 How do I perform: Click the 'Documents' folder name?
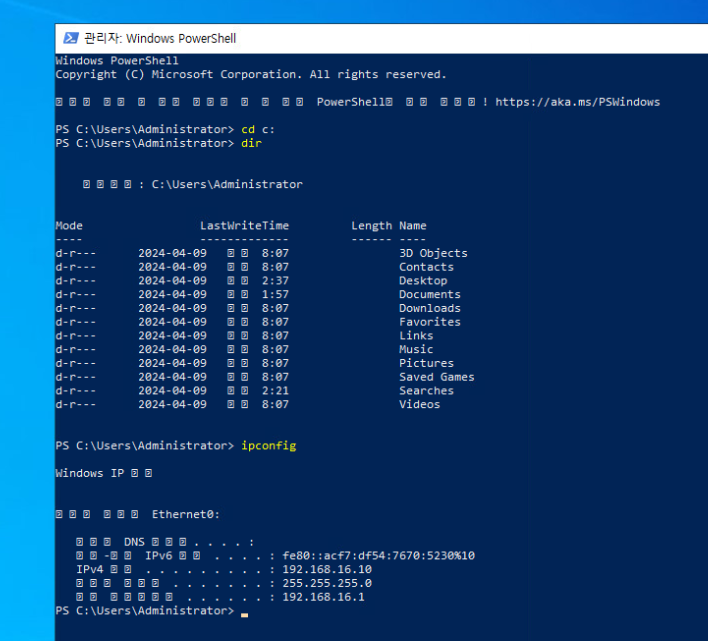coord(430,294)
